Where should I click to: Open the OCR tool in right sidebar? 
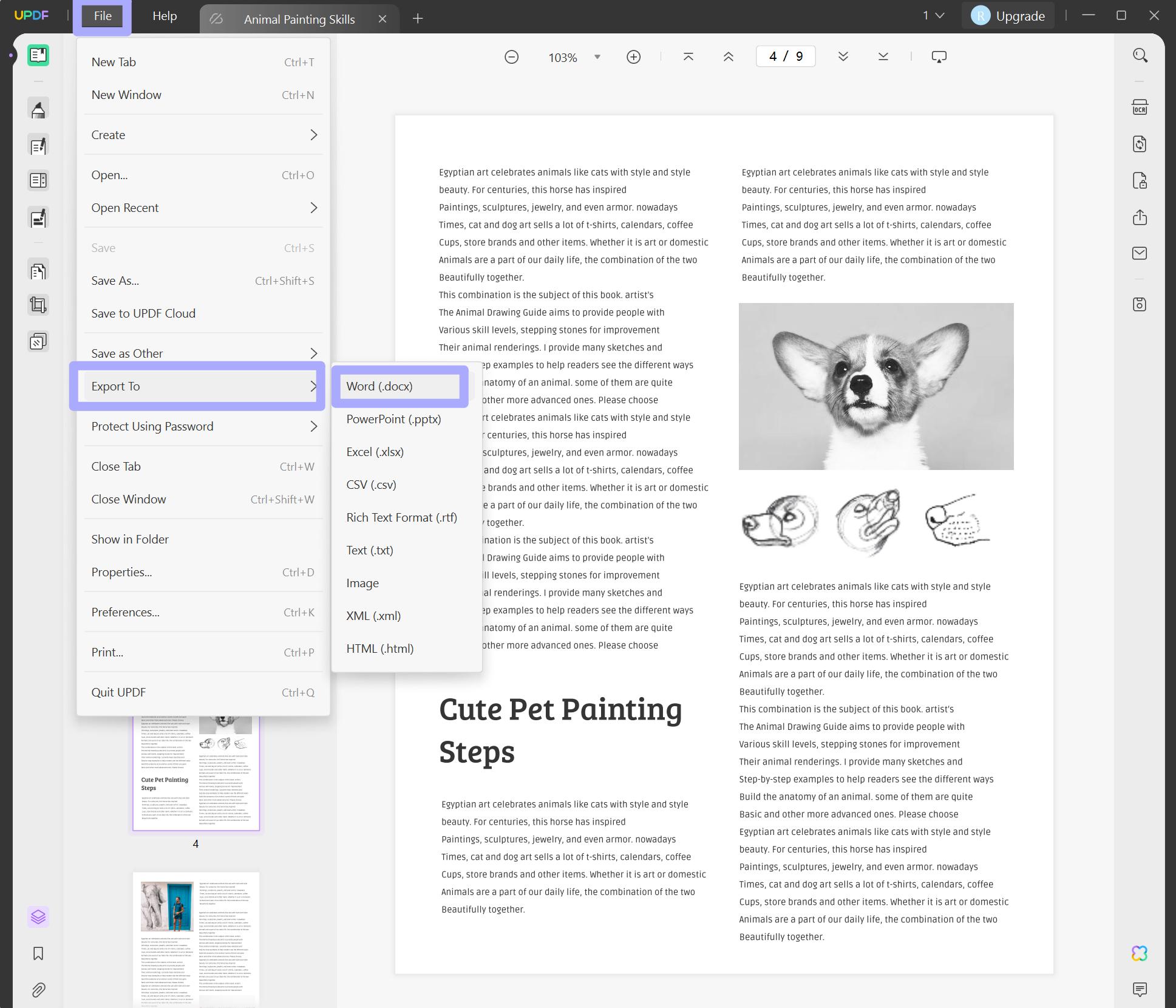click(x=1140, y=107)
